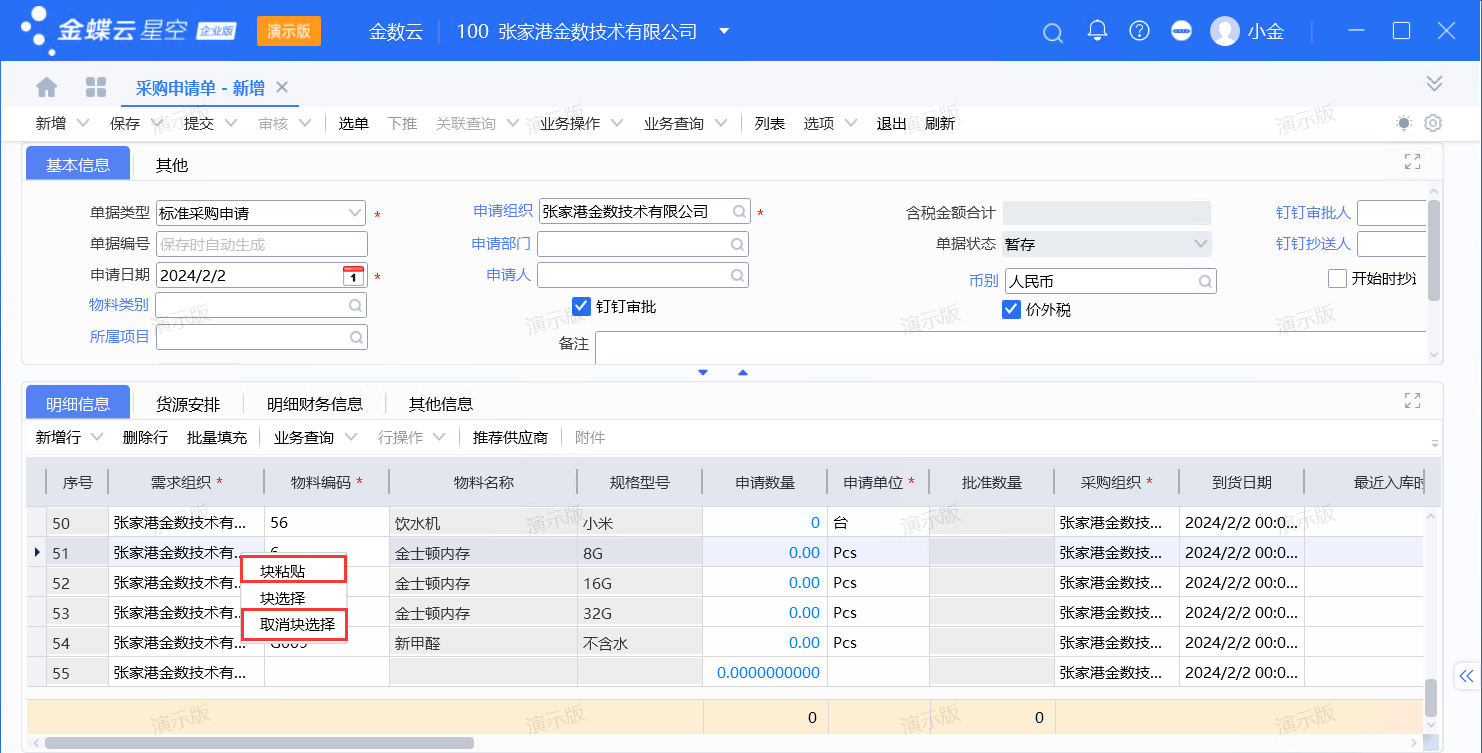Open the search icon in title bar
Image resolution: width=1482 pixels, height=753 pixels.
click(1053, 32)
